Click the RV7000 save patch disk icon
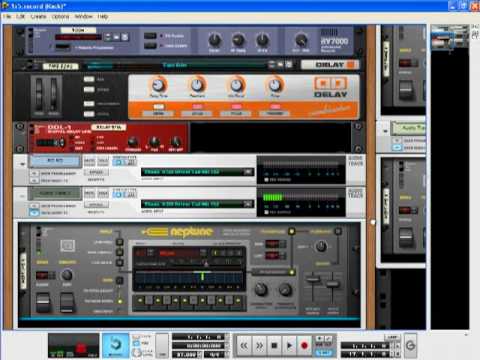This screenshot has width=480, height=360. point(125,37)
